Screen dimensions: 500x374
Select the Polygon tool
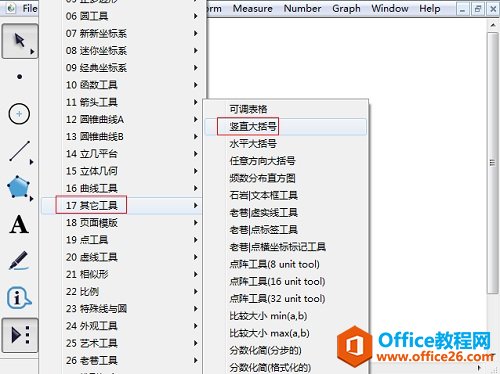(19, 187)
